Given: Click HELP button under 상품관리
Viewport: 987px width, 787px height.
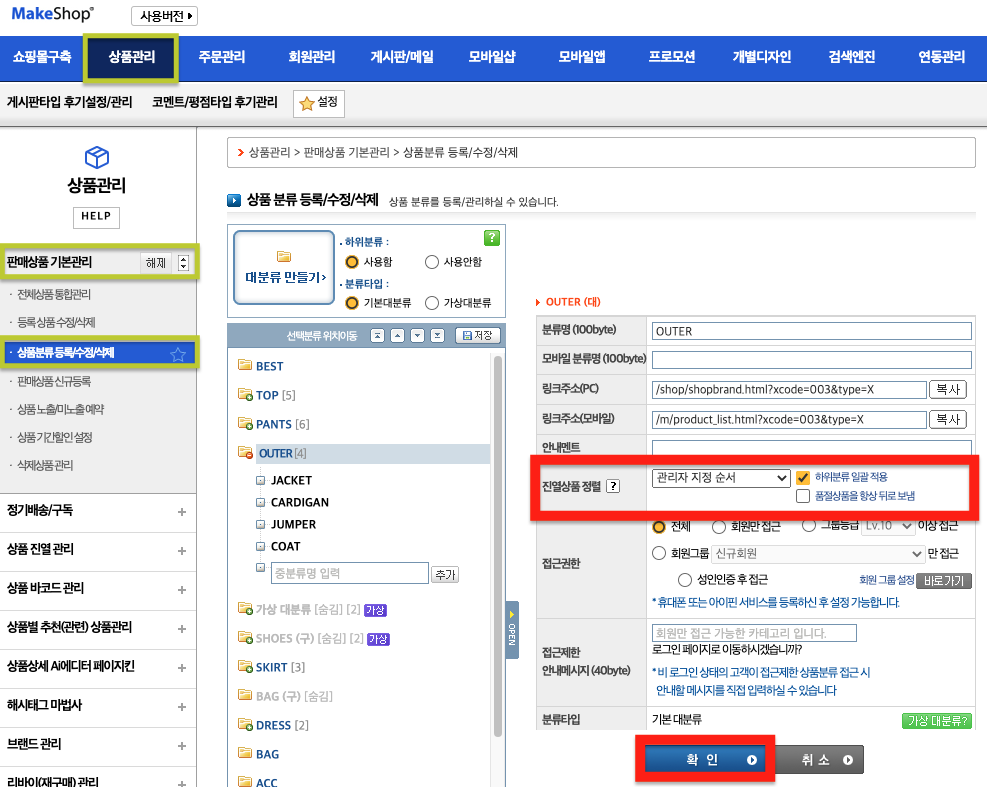Looking at the screenshot, I should (x=96, y=217).
